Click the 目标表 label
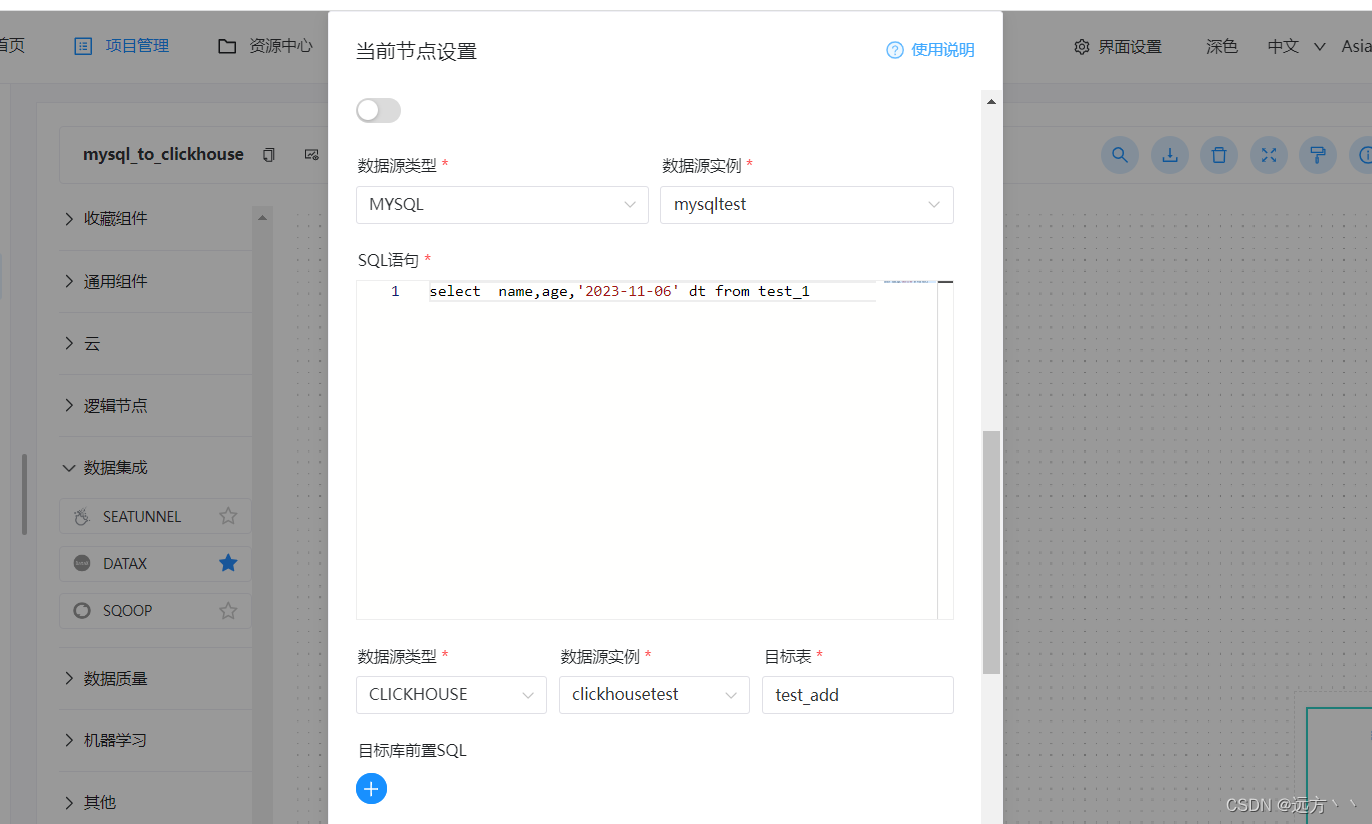The height and width of the screenshot is (824, 1372). (x=787, y=657)
